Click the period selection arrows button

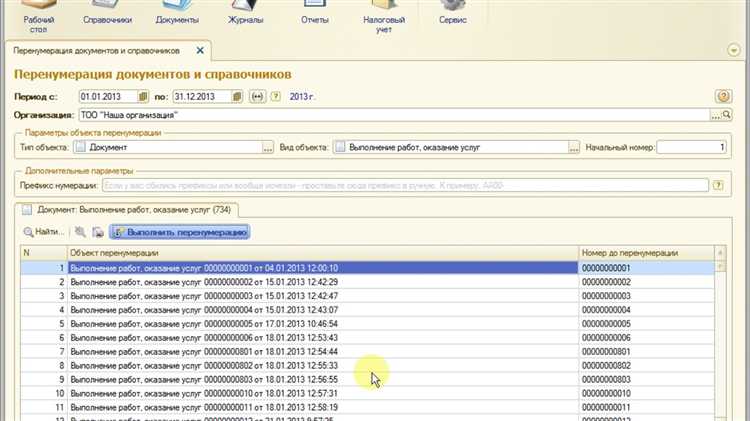(256, 96)
